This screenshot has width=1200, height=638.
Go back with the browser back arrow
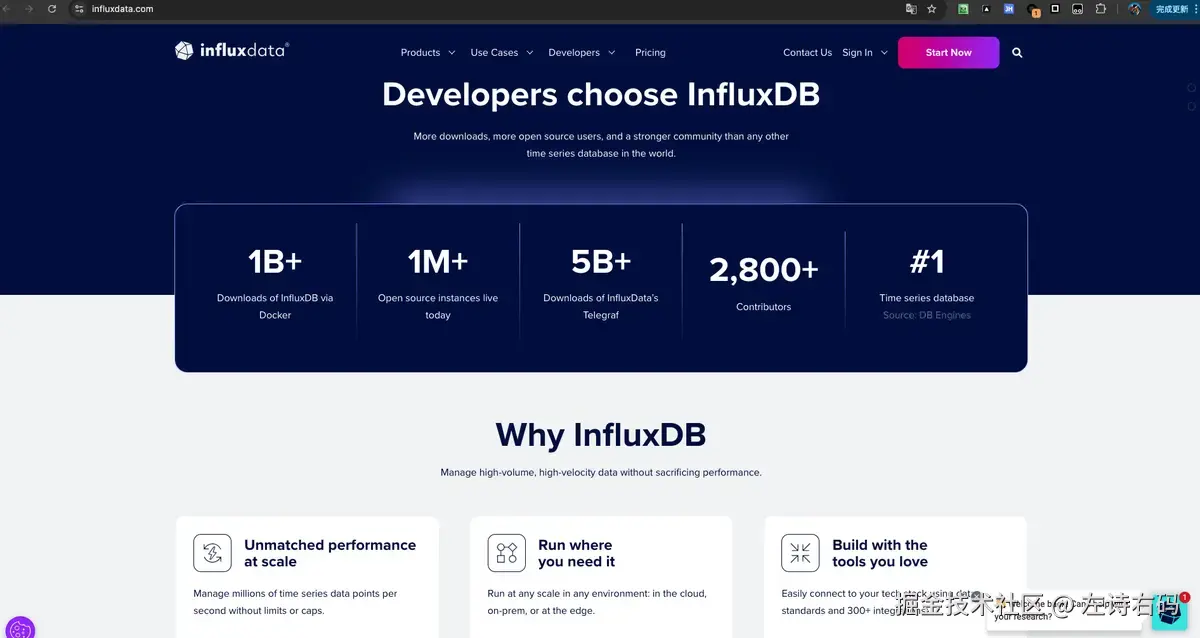(7, 9)
